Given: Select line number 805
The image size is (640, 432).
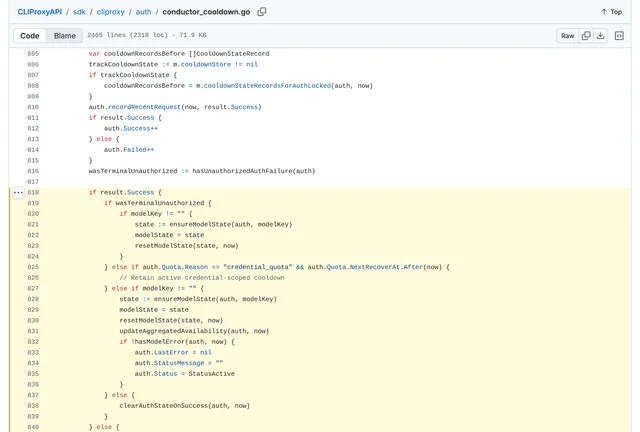Looking at the screenshot, I should click(33, 53).
